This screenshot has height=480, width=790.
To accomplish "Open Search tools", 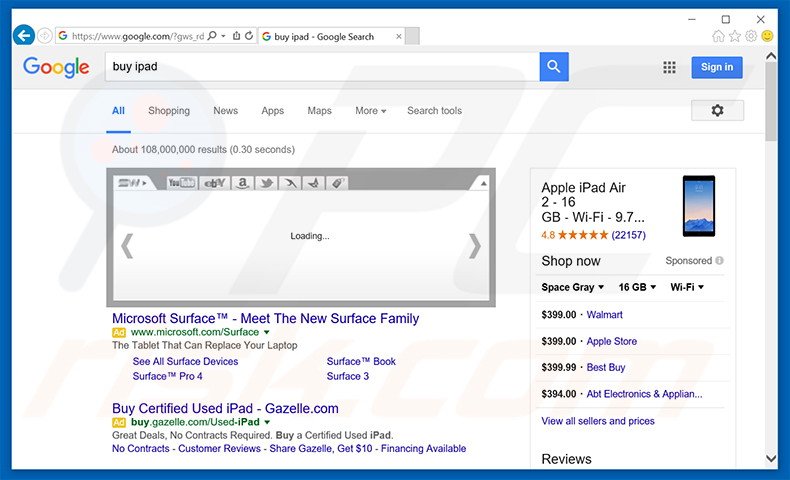I will click(x=434, y=111).
